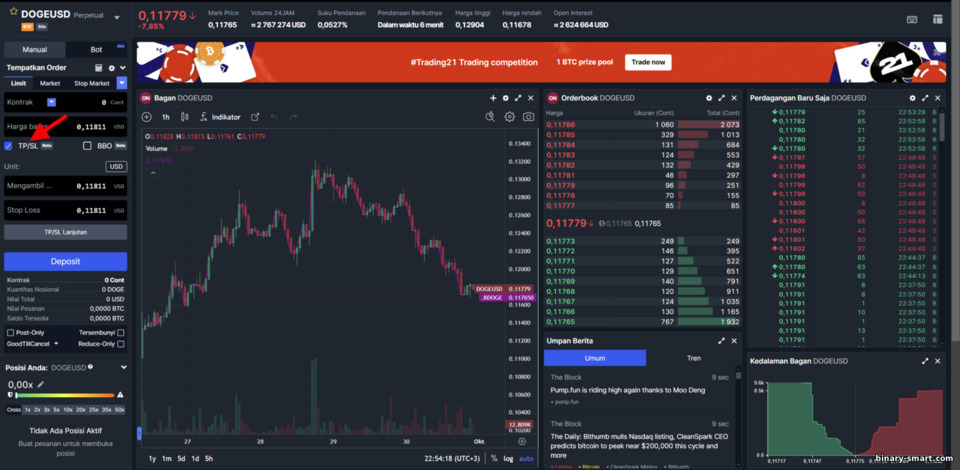Redo the chart action
This screenshot has height=470, width=960.
pos(293,117)
